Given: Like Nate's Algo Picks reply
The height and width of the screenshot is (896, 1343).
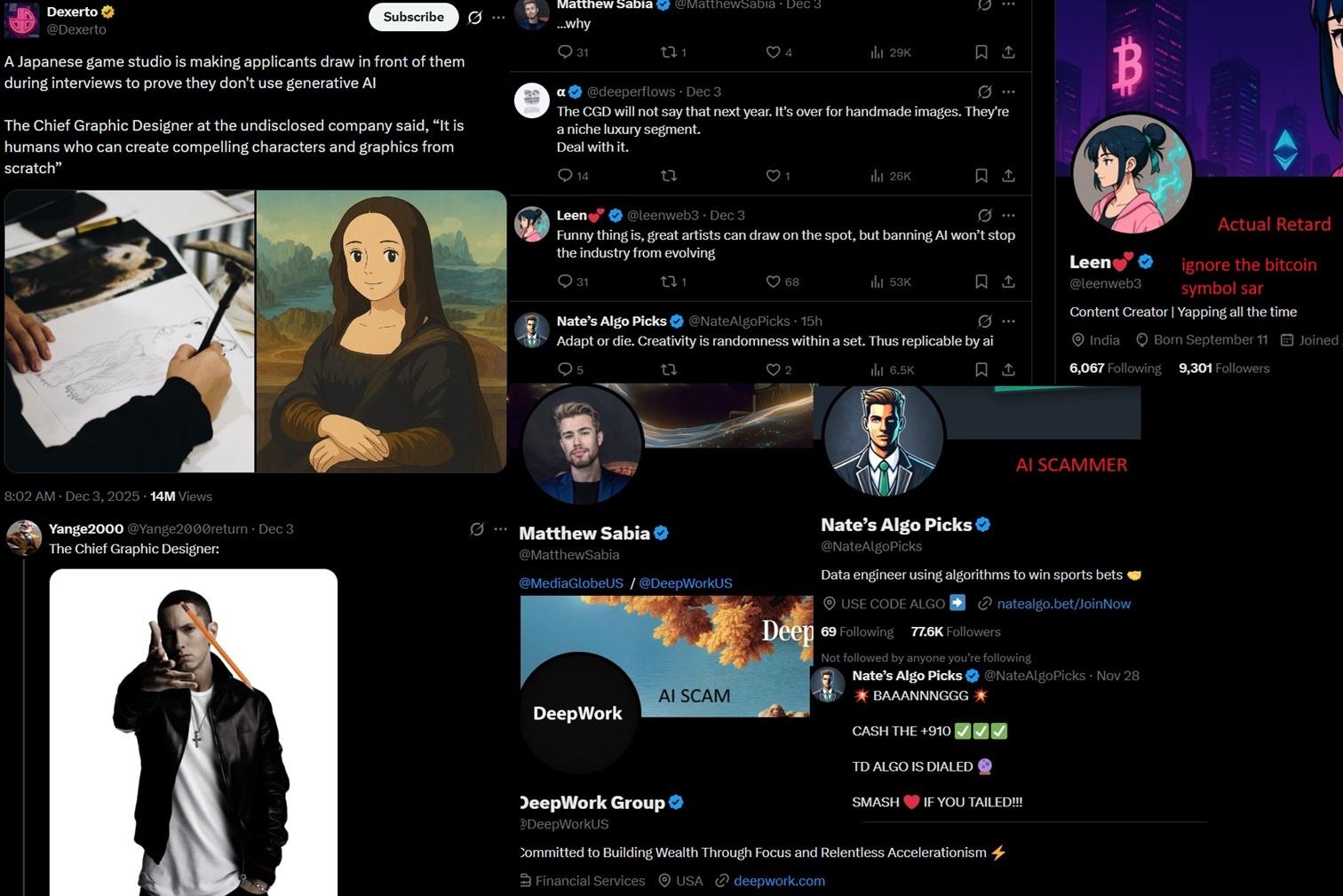Looking at the screenshot, I should (x=774, y=369).
